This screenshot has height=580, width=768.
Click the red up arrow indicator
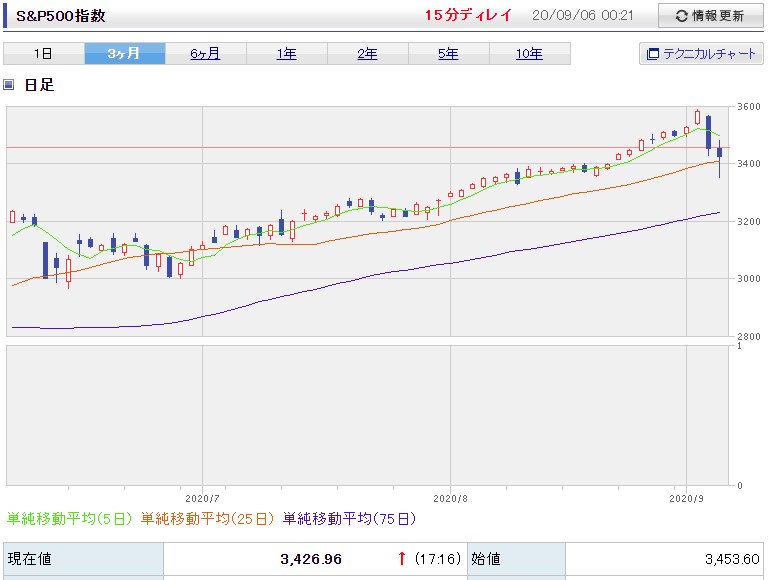pos(402,558)
